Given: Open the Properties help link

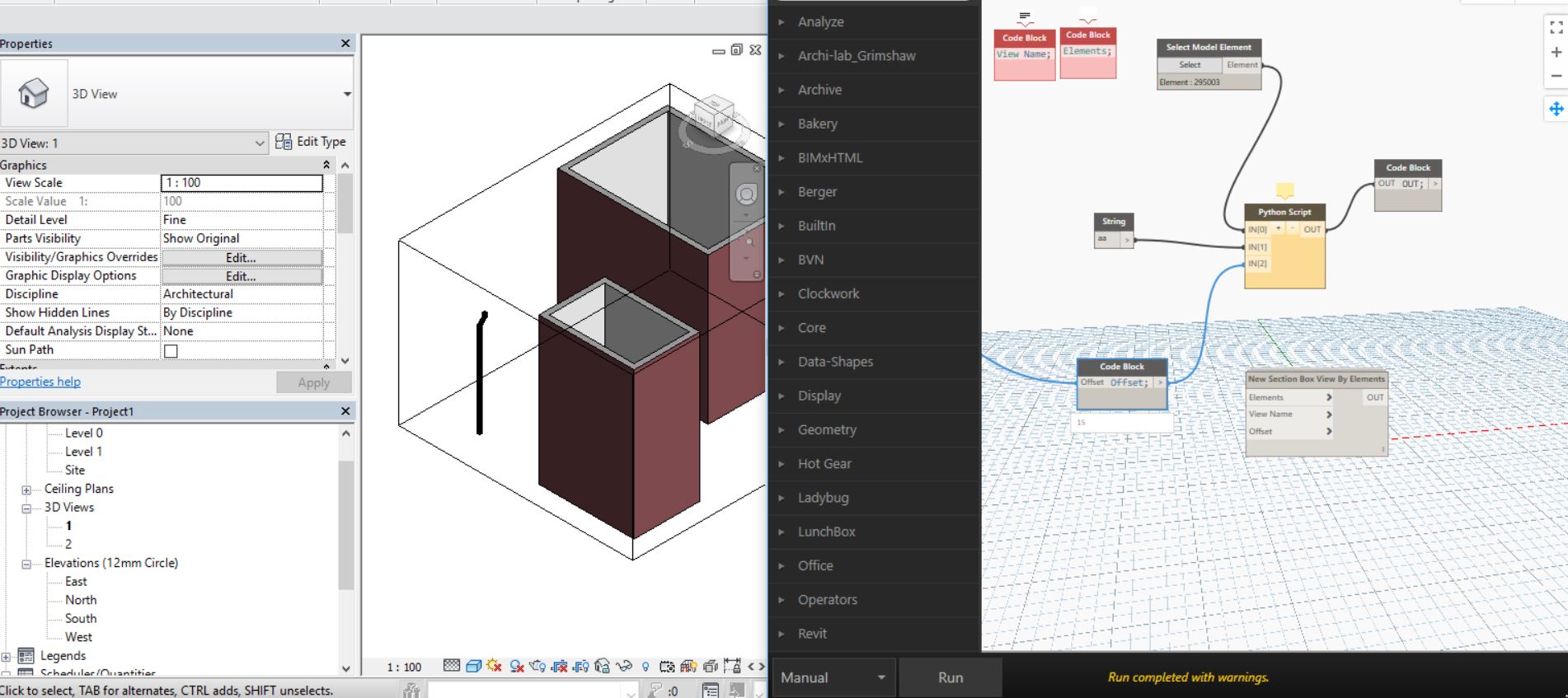Looking at the screenshot, I should coord(40,382).
